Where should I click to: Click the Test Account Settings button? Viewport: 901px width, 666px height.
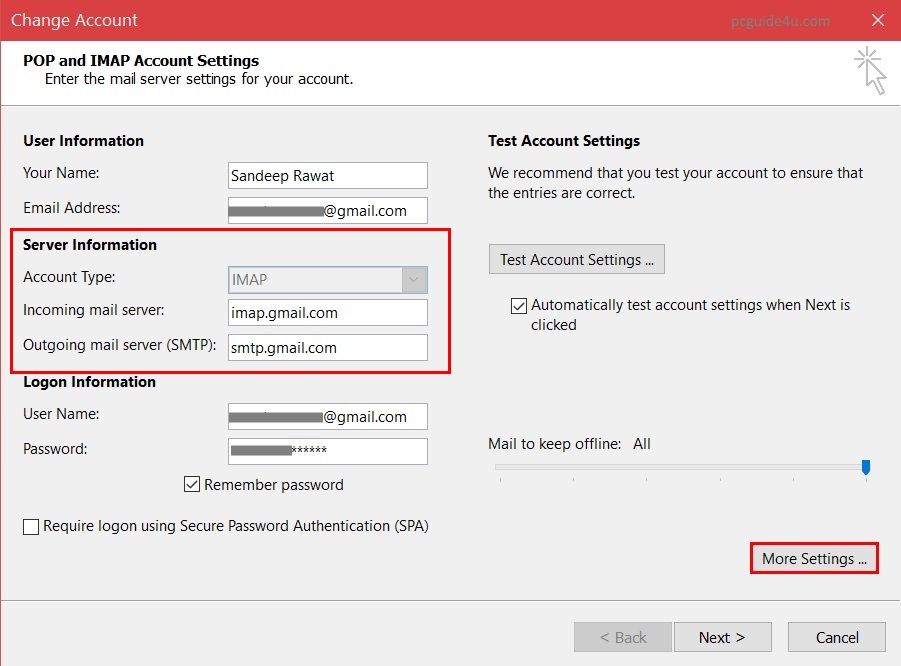577,260
